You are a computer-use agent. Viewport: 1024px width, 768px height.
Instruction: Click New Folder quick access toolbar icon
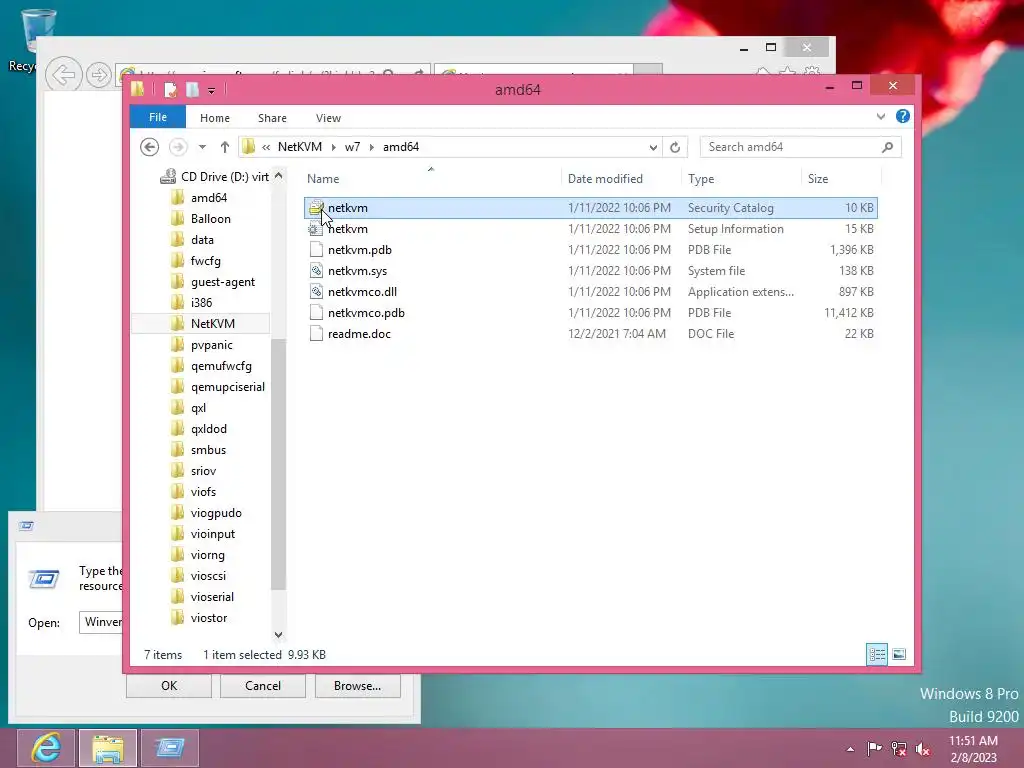coord(192,89)
